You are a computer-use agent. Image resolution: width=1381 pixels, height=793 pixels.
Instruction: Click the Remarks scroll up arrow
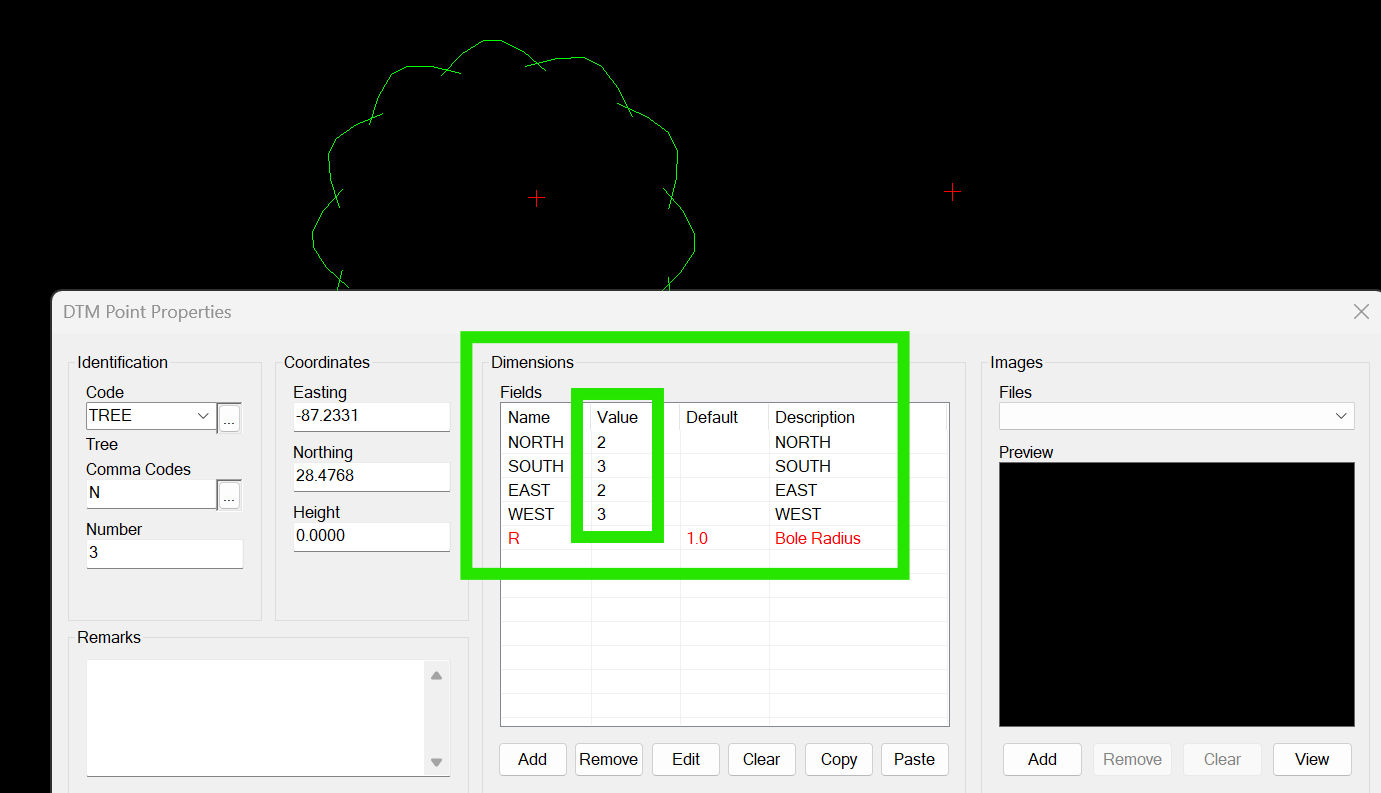tap(436, 676)
